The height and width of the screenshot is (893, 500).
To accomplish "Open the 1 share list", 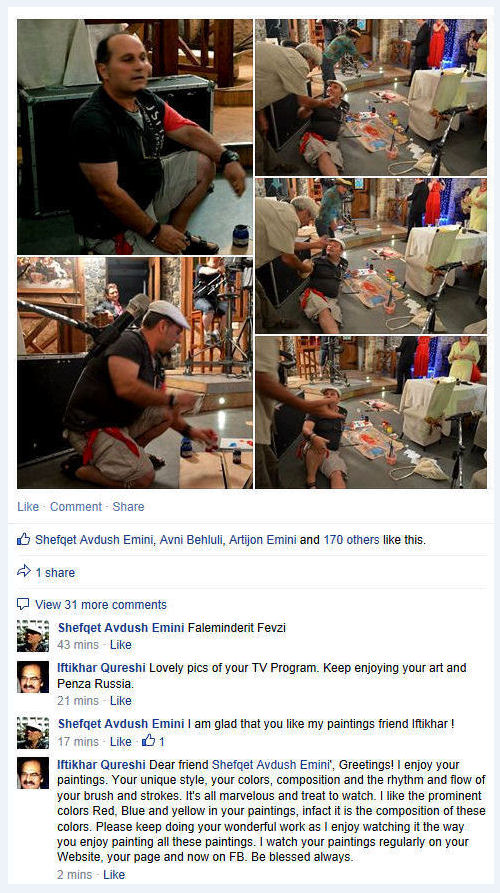I will pos(55,572).
